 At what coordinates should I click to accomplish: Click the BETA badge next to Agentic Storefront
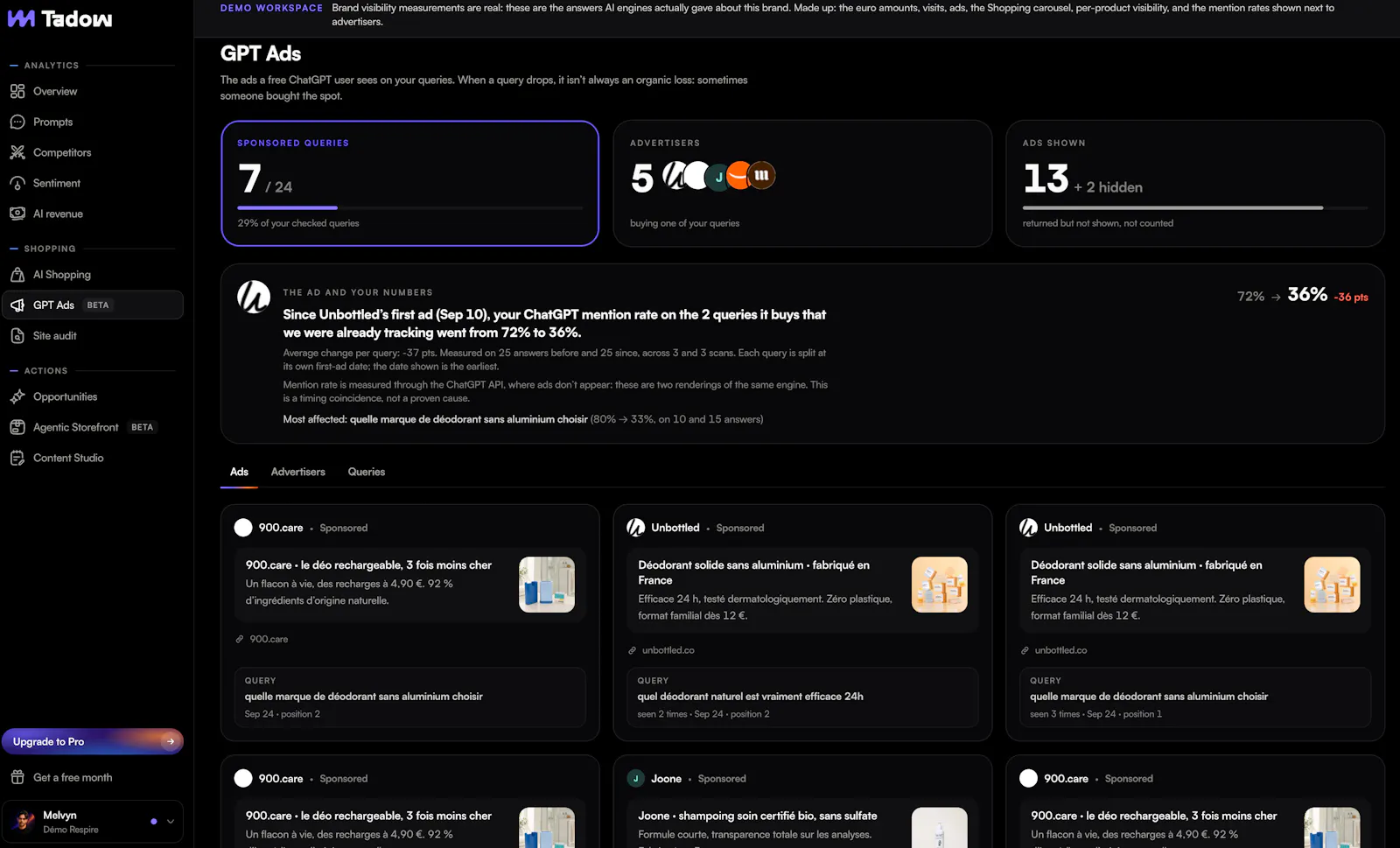(x=143, y=427)
